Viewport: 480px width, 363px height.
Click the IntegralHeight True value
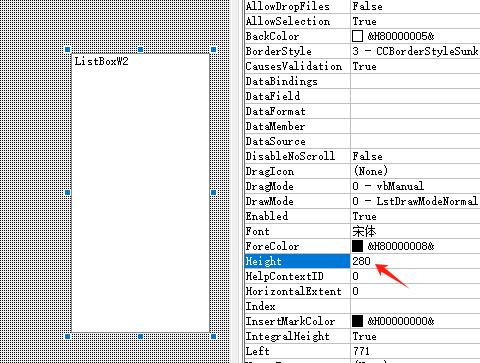364,336
